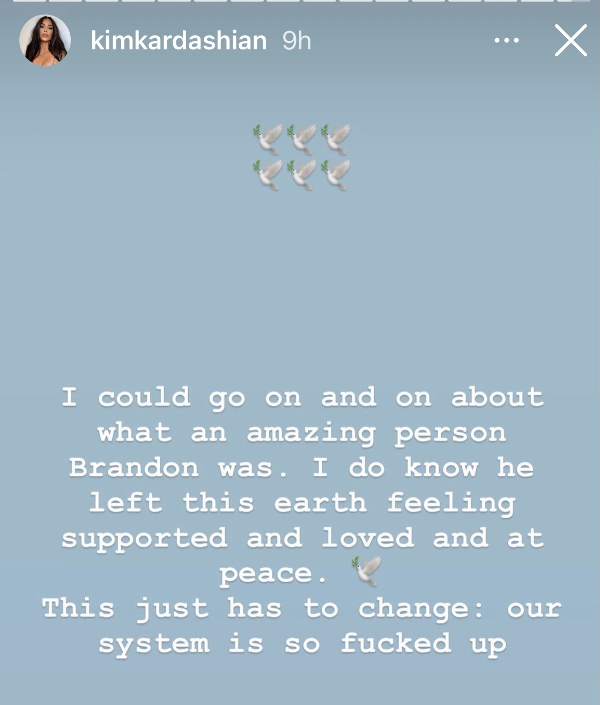
Task: Click the top-middle dove emoji in the cluster
Action: 302,140
